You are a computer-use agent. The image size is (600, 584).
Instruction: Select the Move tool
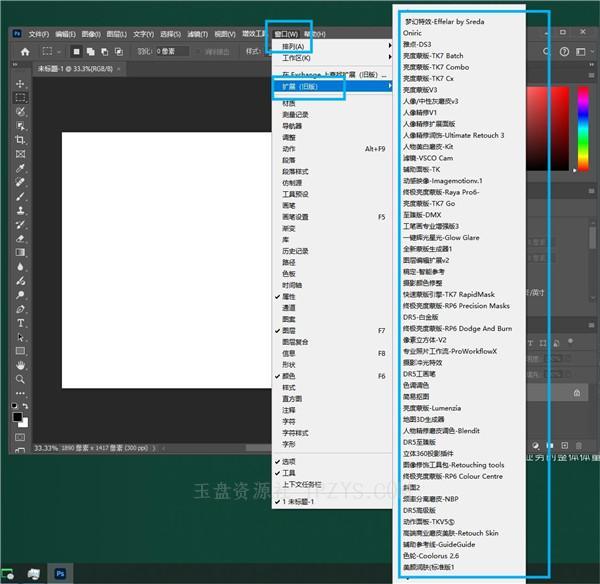point(20,83)
